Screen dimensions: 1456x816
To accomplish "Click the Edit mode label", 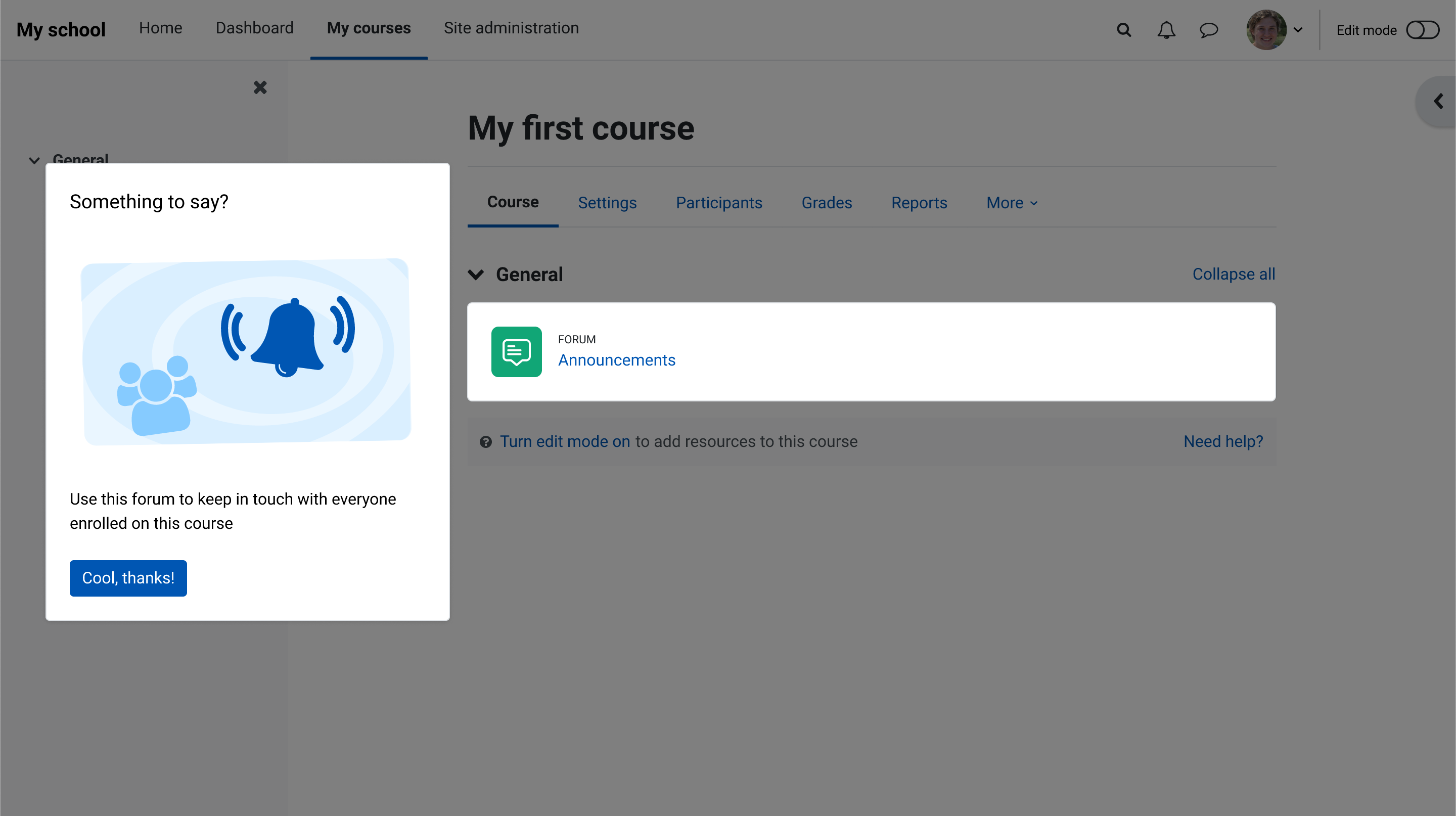I will click(1366, 30).
